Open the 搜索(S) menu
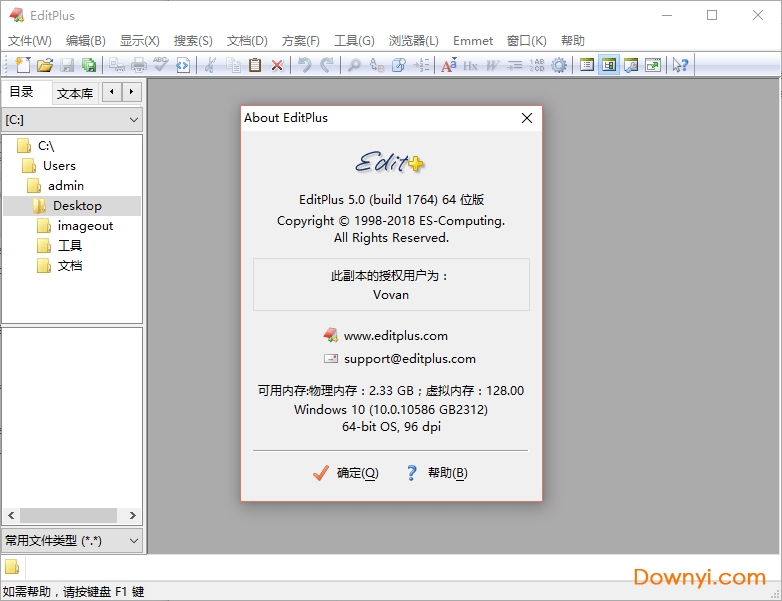The width and height of the screenshot is (782, 601). pos(193,41)
